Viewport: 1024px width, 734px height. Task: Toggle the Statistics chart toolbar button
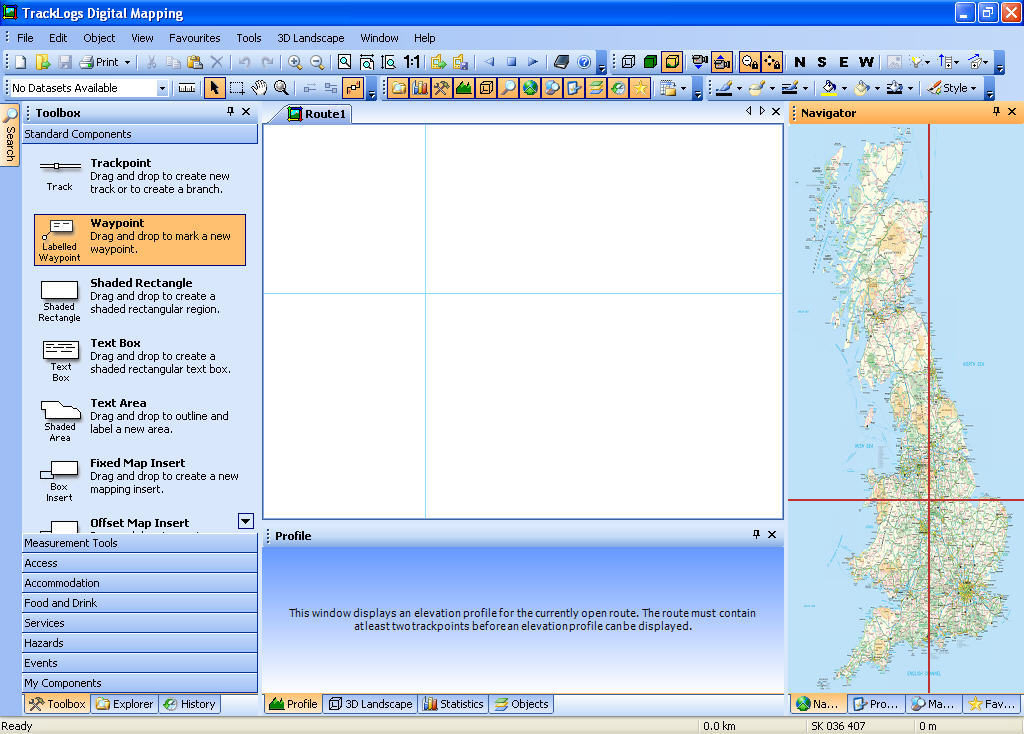pos(420,88)
